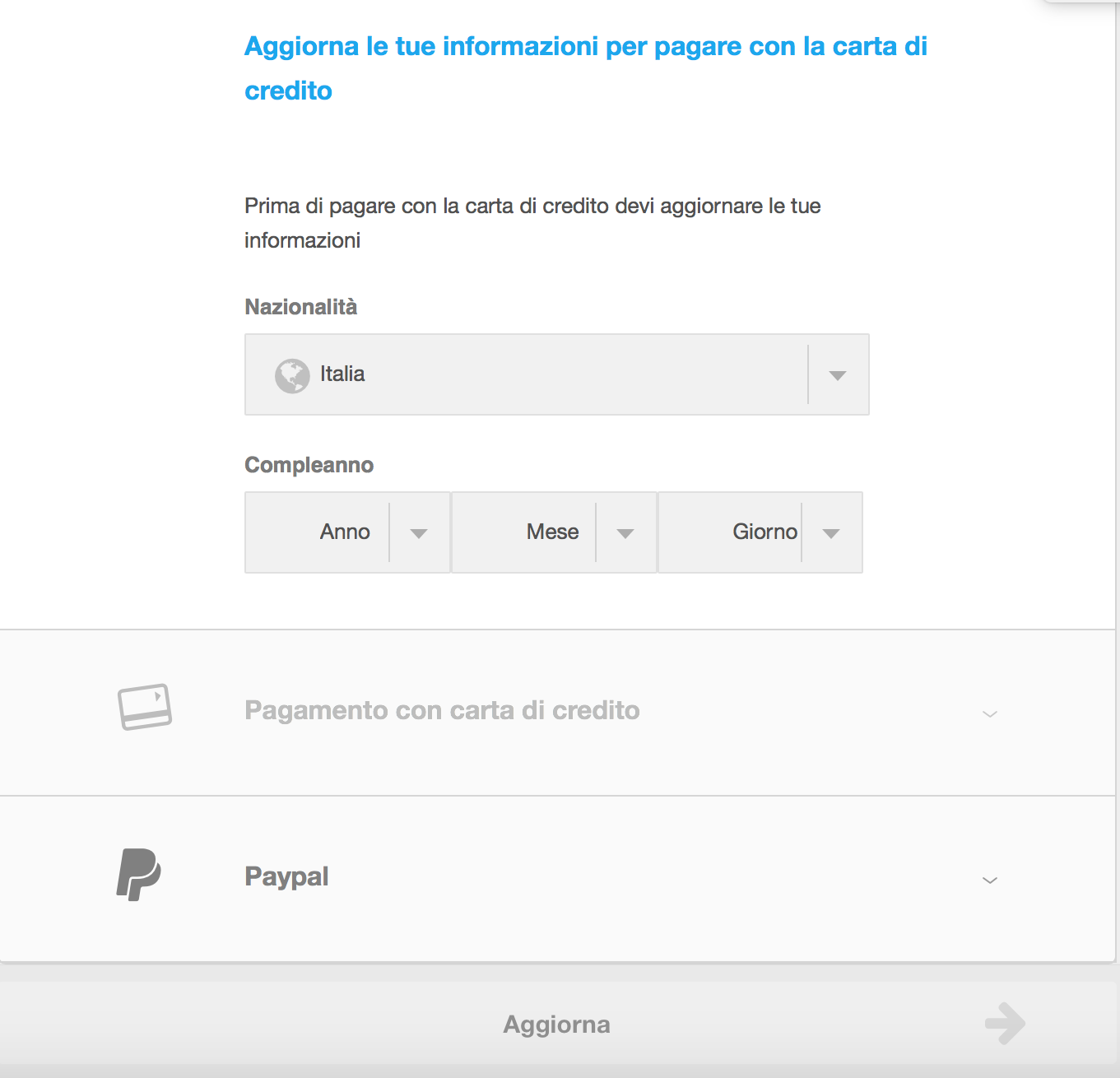This screenshot has height=1078, width=1120.
Task: Click the triangle arrow next to Mese
Action: 625,533
